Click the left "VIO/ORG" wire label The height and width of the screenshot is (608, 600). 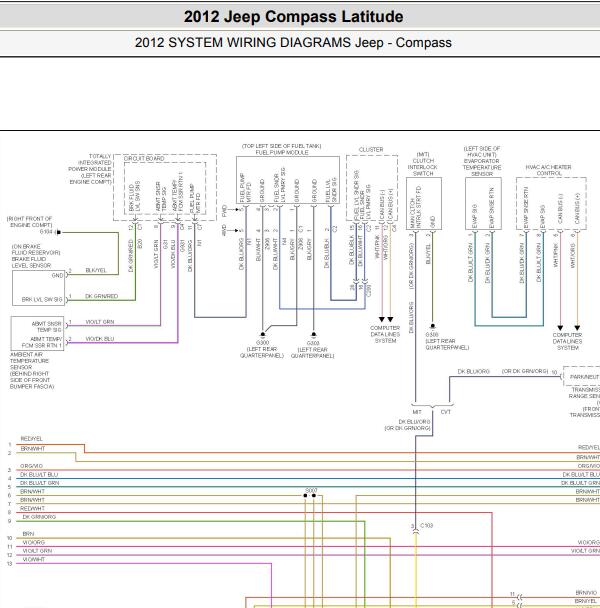pyautogui.click(x=34, y=542)
